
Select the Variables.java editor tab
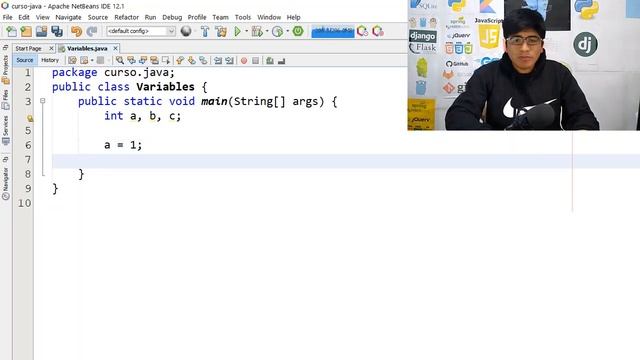click(x=87, y=48)
